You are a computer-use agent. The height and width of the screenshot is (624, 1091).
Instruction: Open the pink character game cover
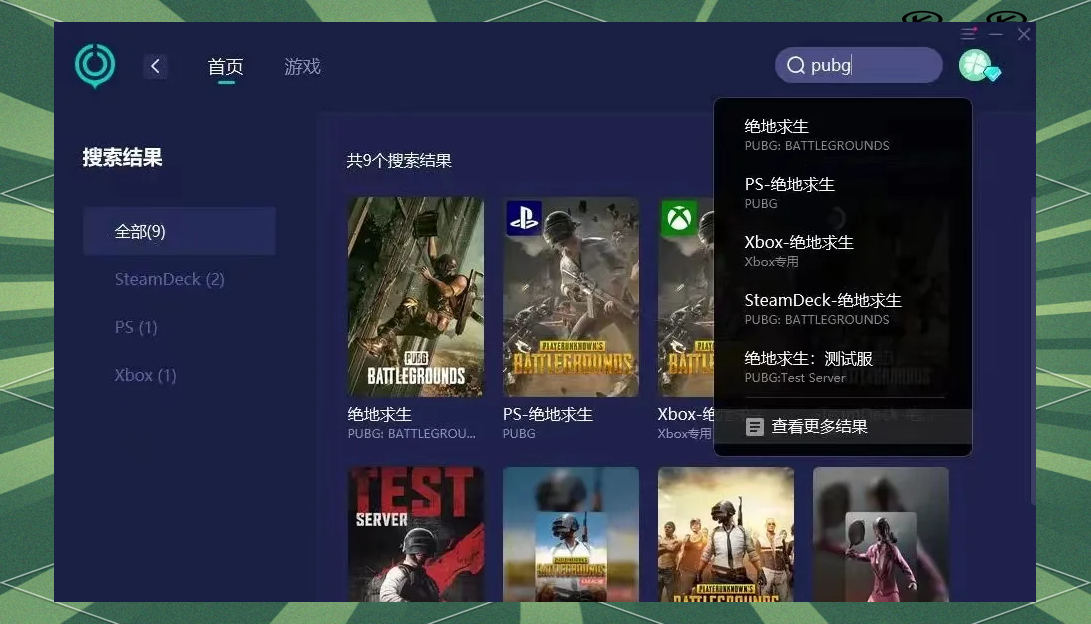(881, 534)
